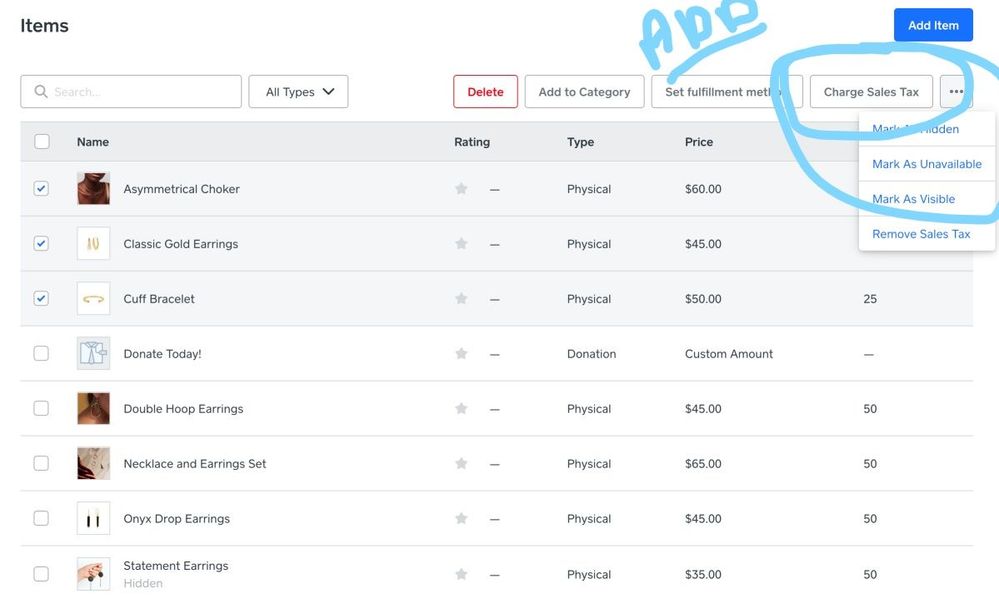999x598 pixels.
Task: Click the Asymmetrical Choker rating star
Action: point(461,189)
